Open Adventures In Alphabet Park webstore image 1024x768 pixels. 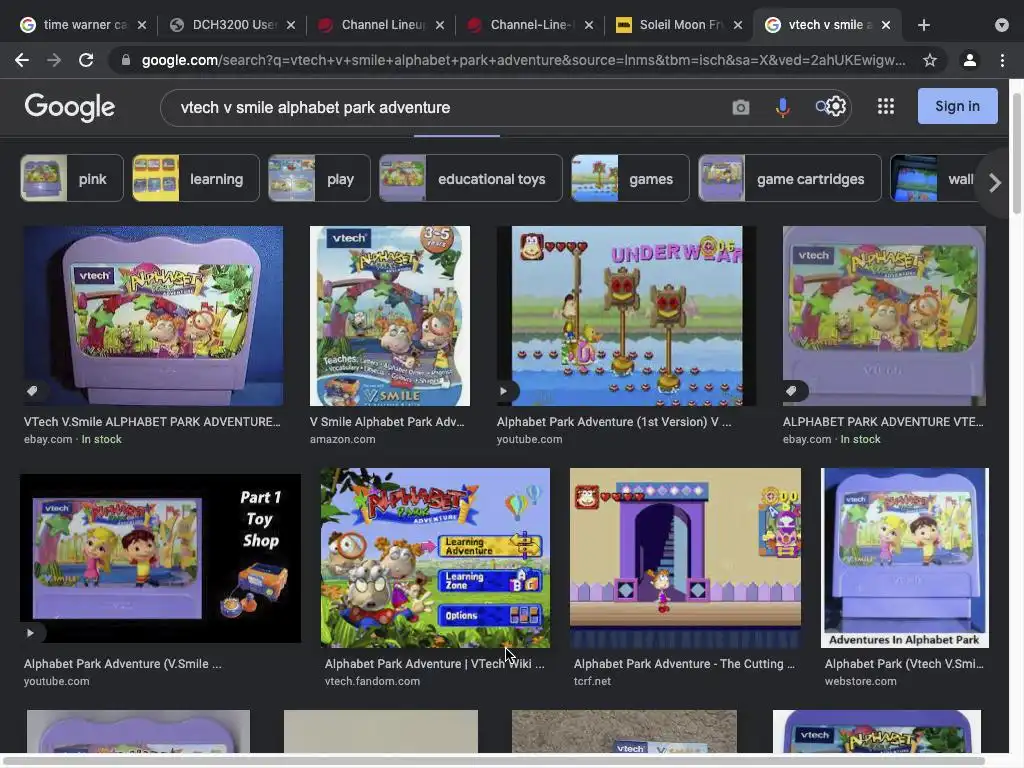tap(904, 558)
